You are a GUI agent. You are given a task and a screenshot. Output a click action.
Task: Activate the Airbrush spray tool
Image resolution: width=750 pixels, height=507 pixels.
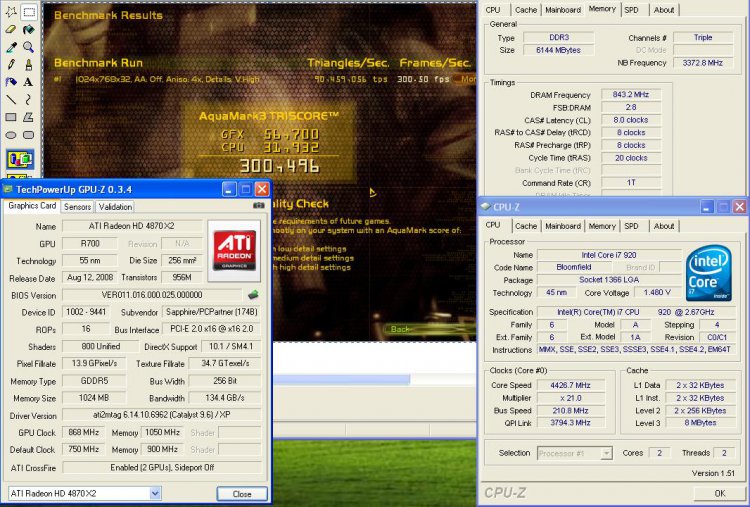coord(11,82)
